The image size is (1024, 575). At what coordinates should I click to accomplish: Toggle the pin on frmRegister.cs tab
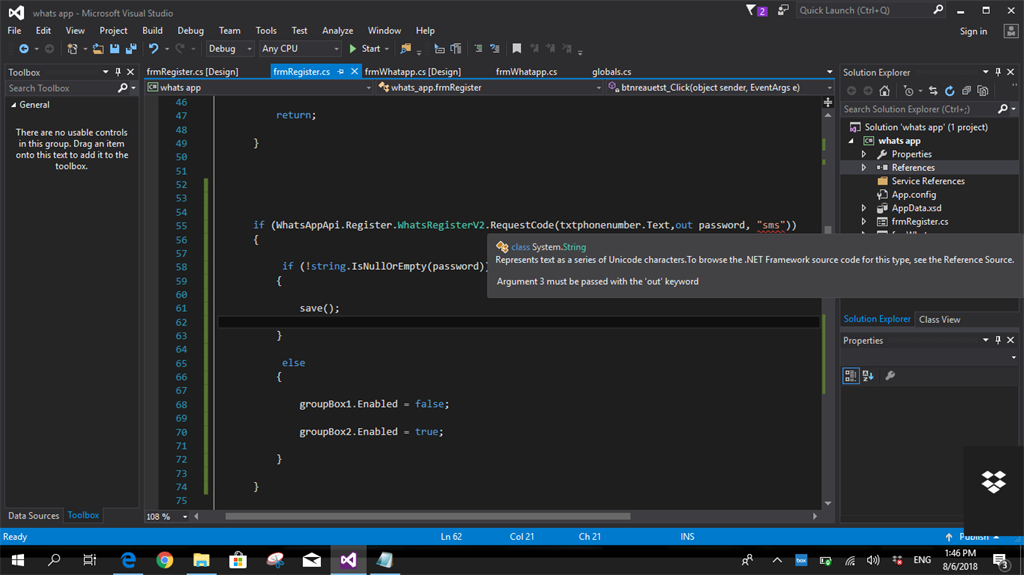click(x=341, y=72)
